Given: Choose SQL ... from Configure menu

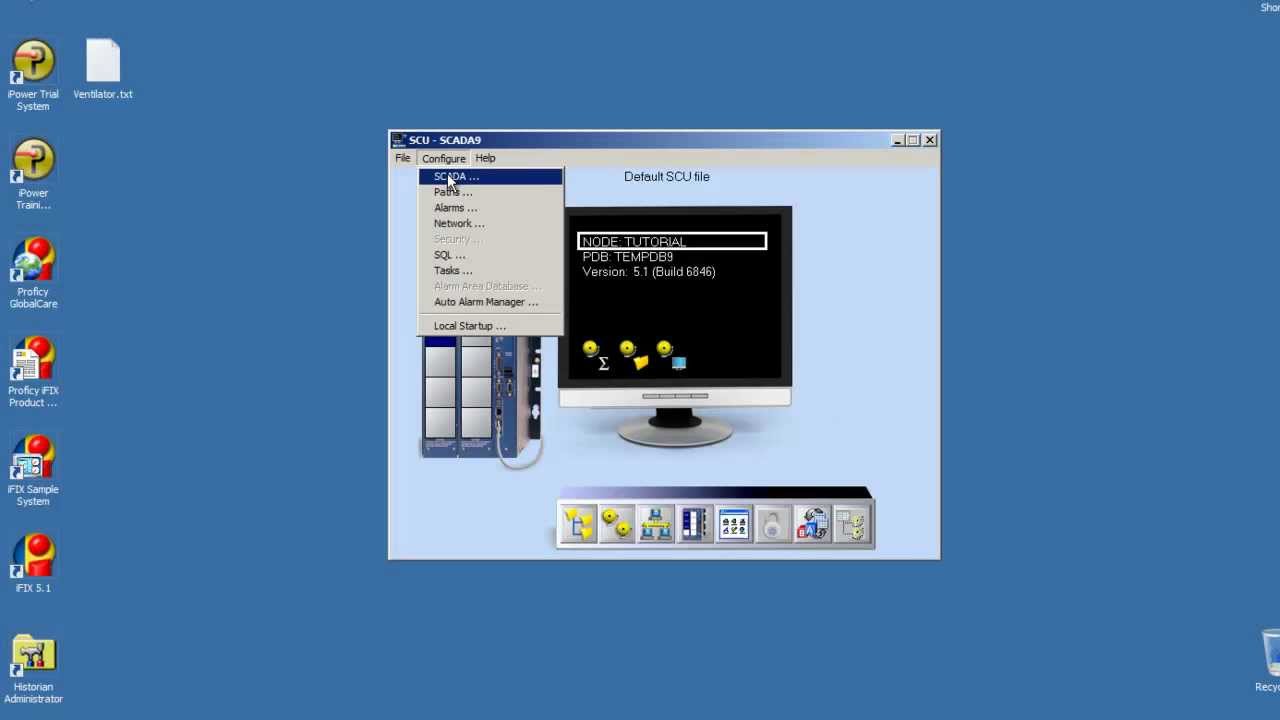Looking at the screenshot, I should click(x=490, y=255).
